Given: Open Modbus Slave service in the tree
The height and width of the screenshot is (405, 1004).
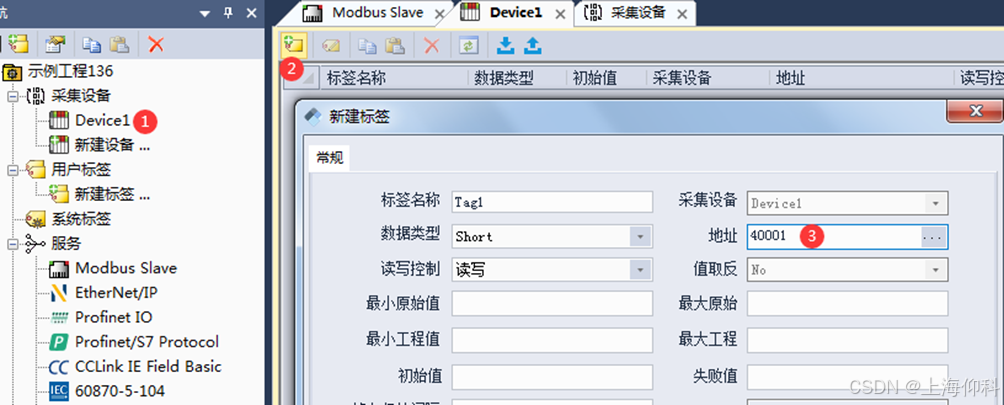Looking at the screenshot, I should coord(126,268).
